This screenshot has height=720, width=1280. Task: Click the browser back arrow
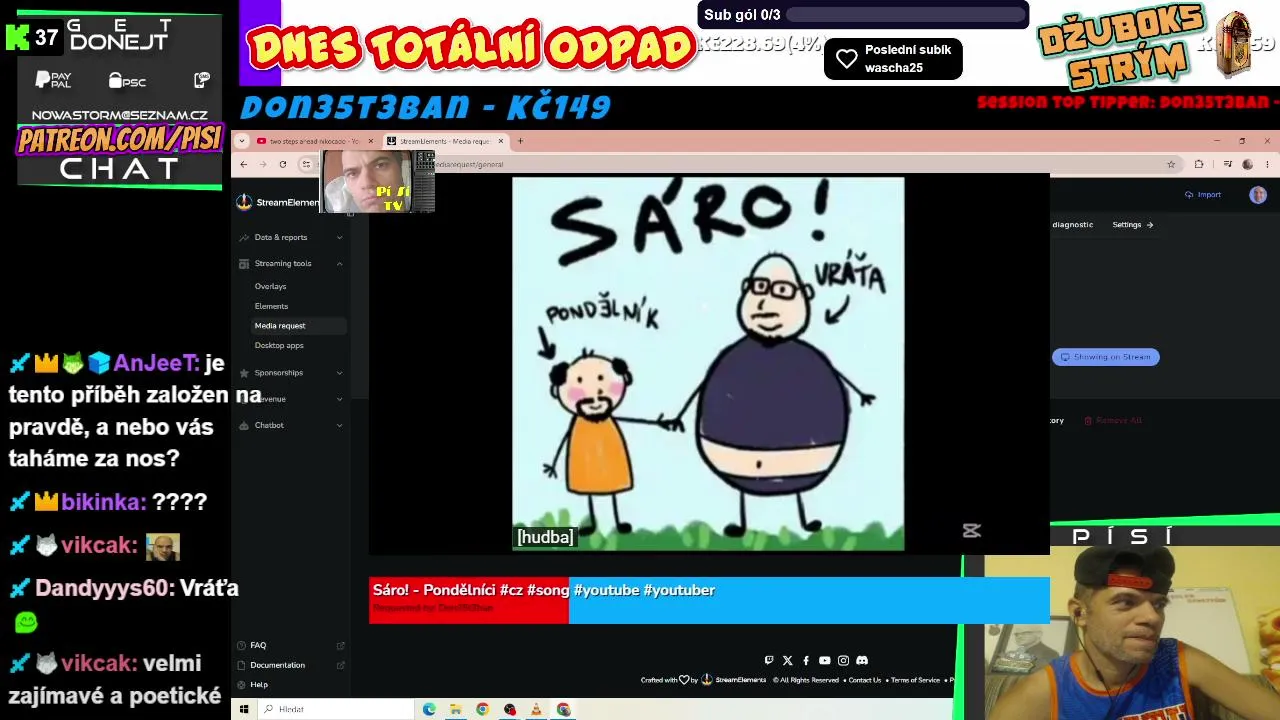[x=243, y=164]
